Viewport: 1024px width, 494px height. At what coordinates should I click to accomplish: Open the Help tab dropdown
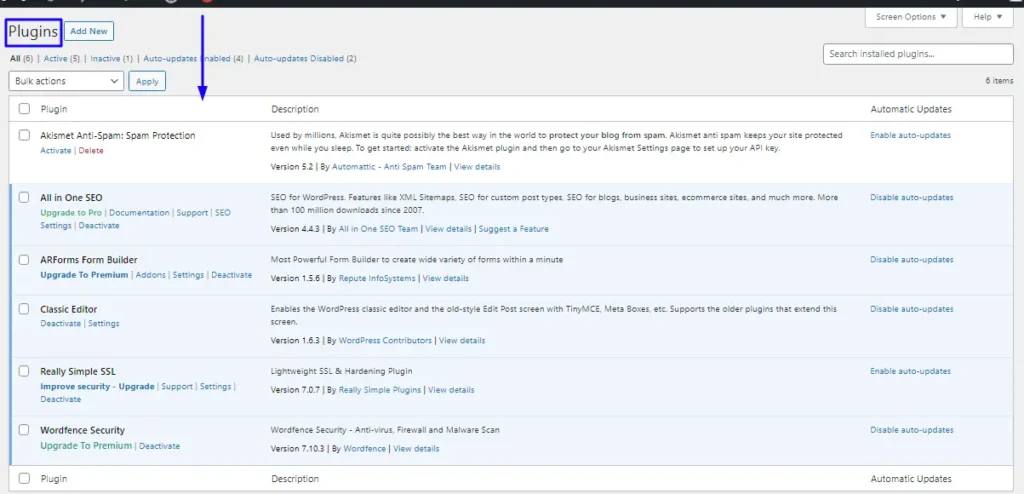pyautogui.click(x=987, y=17)
